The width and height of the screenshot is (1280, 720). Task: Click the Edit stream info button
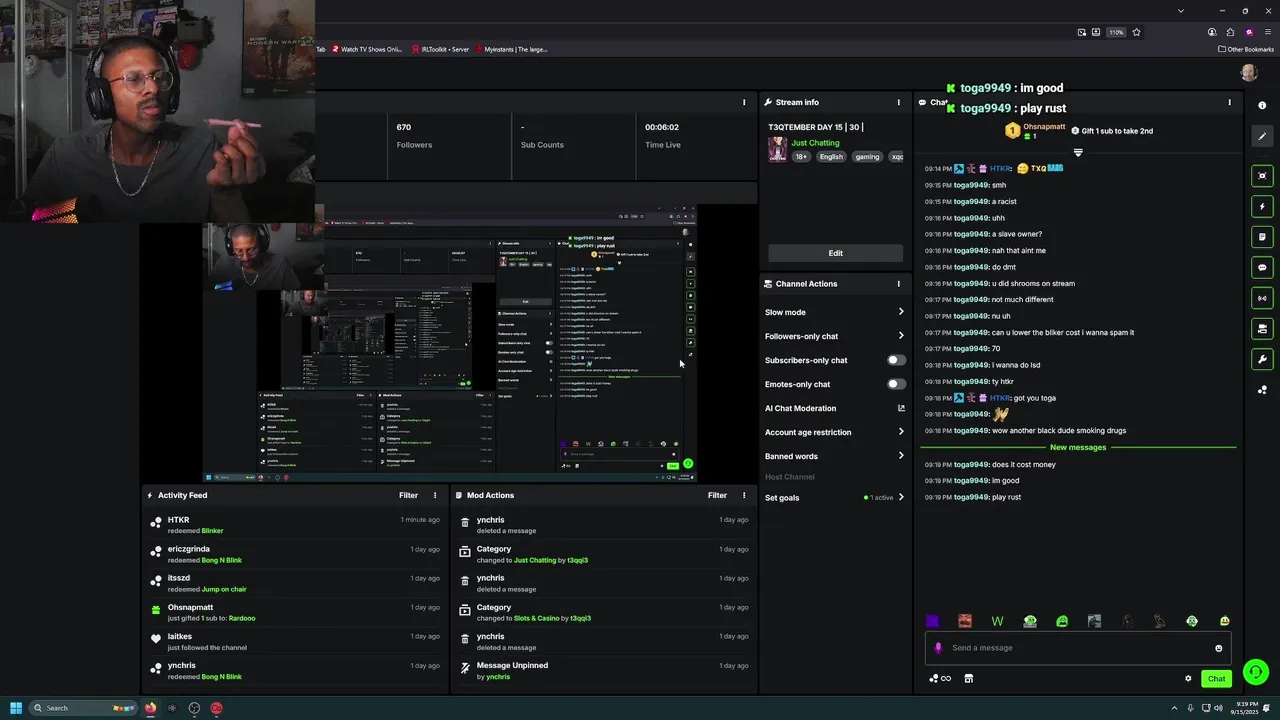[x=835, y=253]
